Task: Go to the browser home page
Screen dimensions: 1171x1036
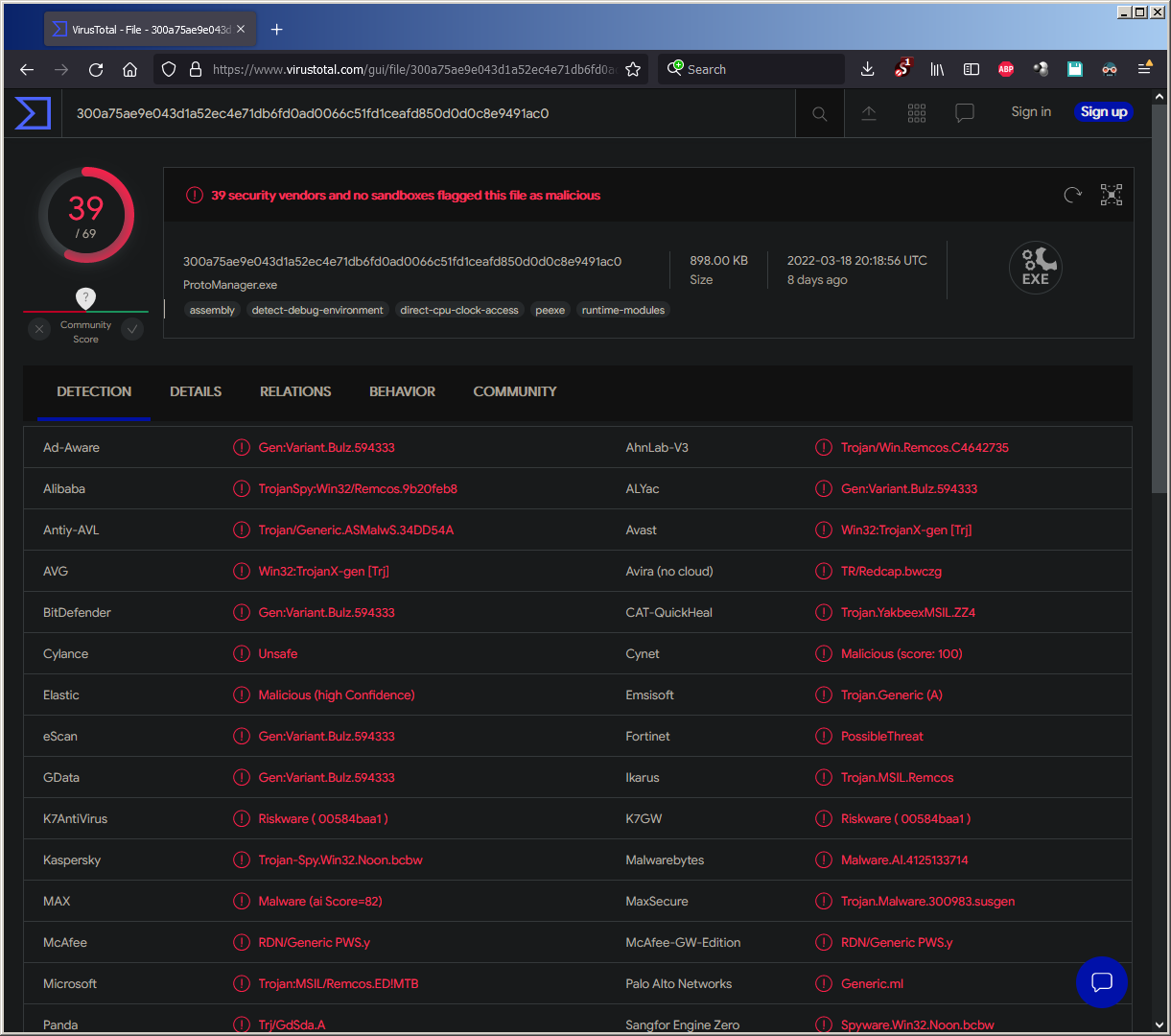Action: click(130, 69)
